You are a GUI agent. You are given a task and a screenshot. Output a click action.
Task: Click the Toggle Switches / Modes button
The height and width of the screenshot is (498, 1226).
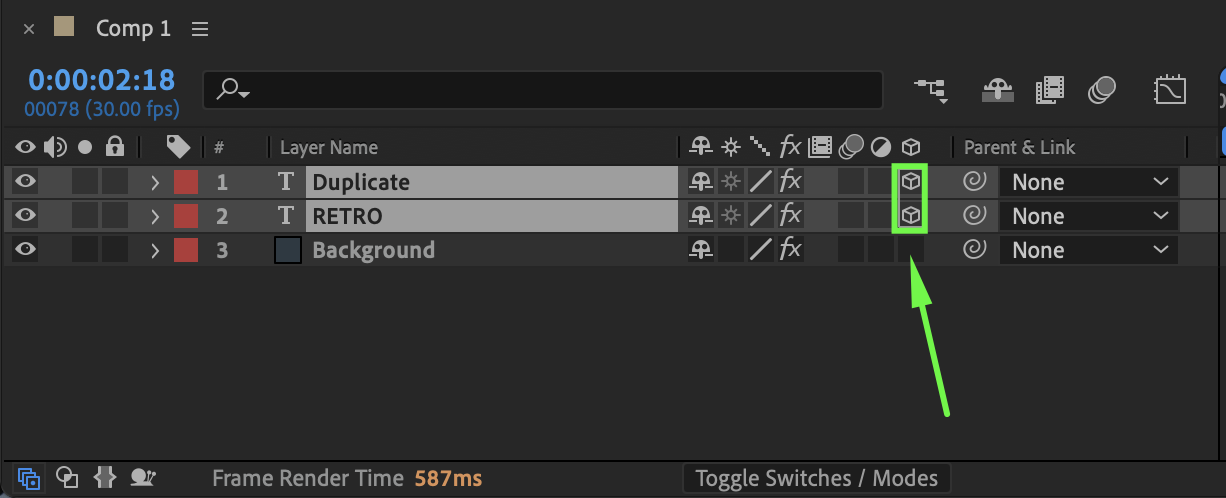(x=816, y=479)
